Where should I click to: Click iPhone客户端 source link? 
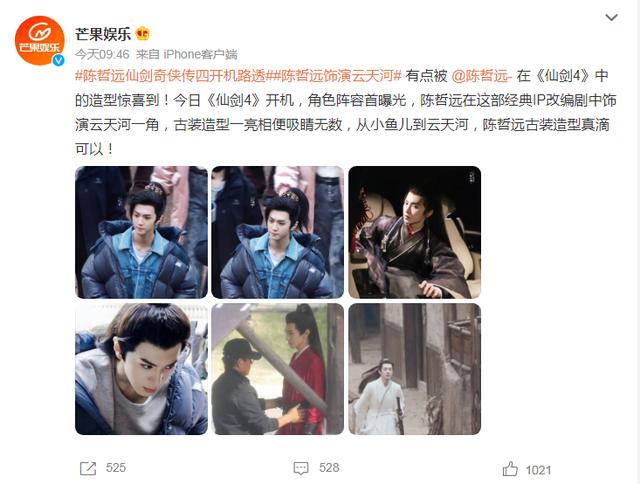coord(200,54)
